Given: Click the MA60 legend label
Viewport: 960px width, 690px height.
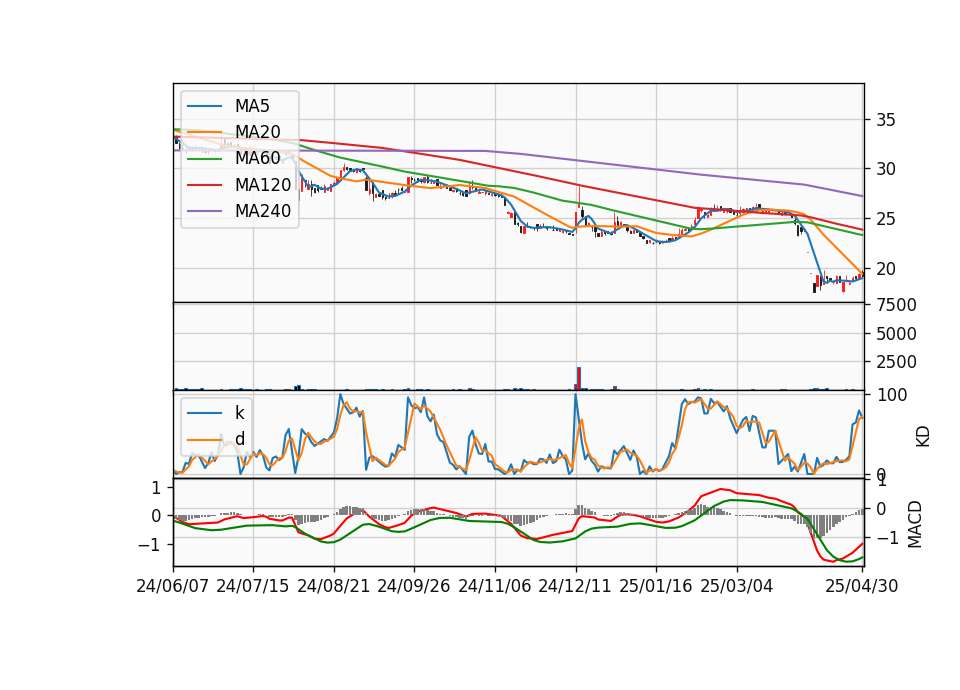Looking at the screenshot, I should coord(257,159).
